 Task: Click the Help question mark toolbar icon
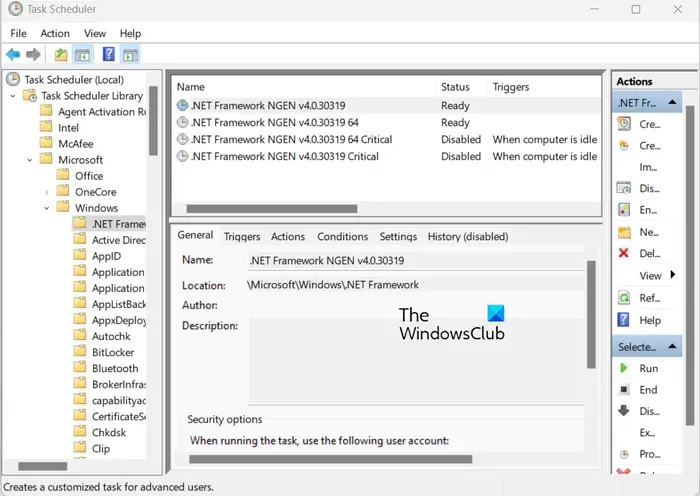coord(108,54)
